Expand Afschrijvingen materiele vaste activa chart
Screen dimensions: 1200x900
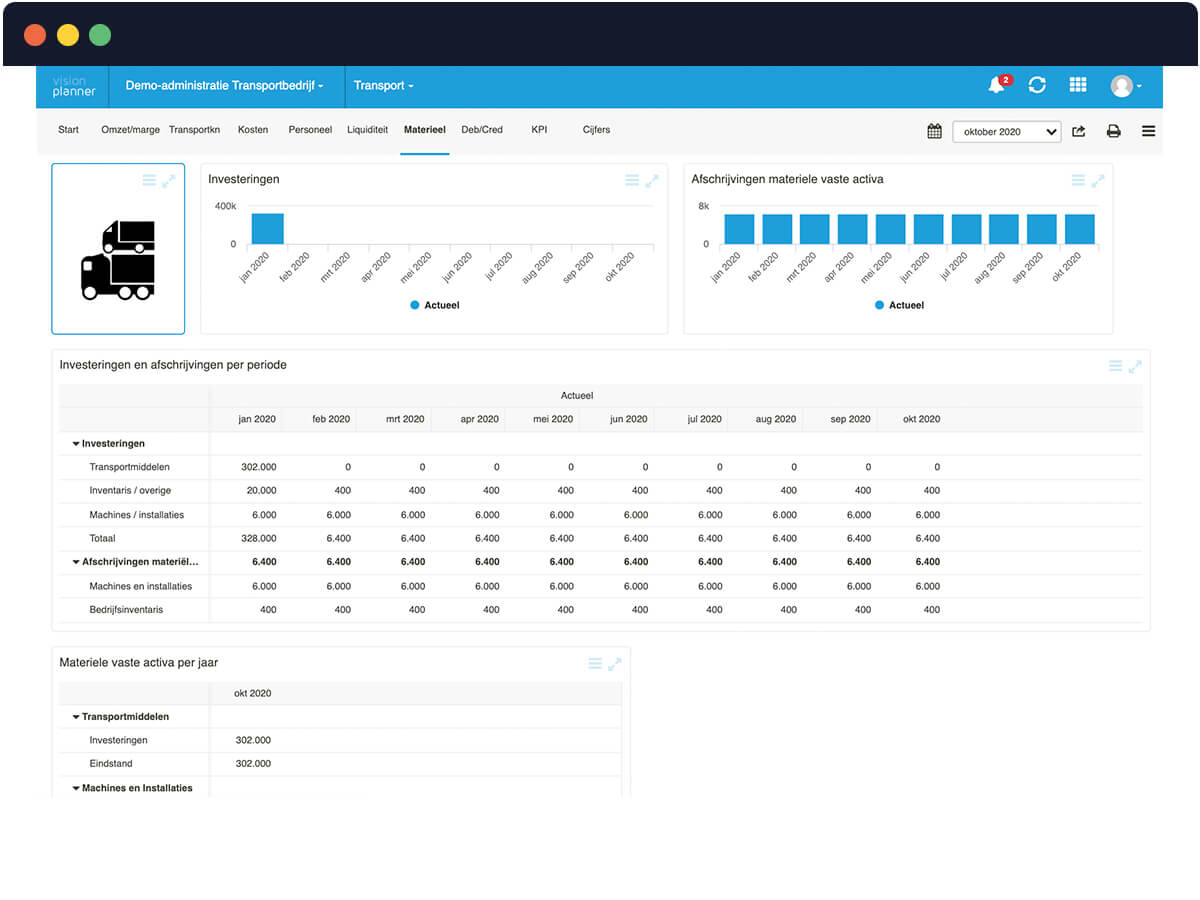[1098, 180]
